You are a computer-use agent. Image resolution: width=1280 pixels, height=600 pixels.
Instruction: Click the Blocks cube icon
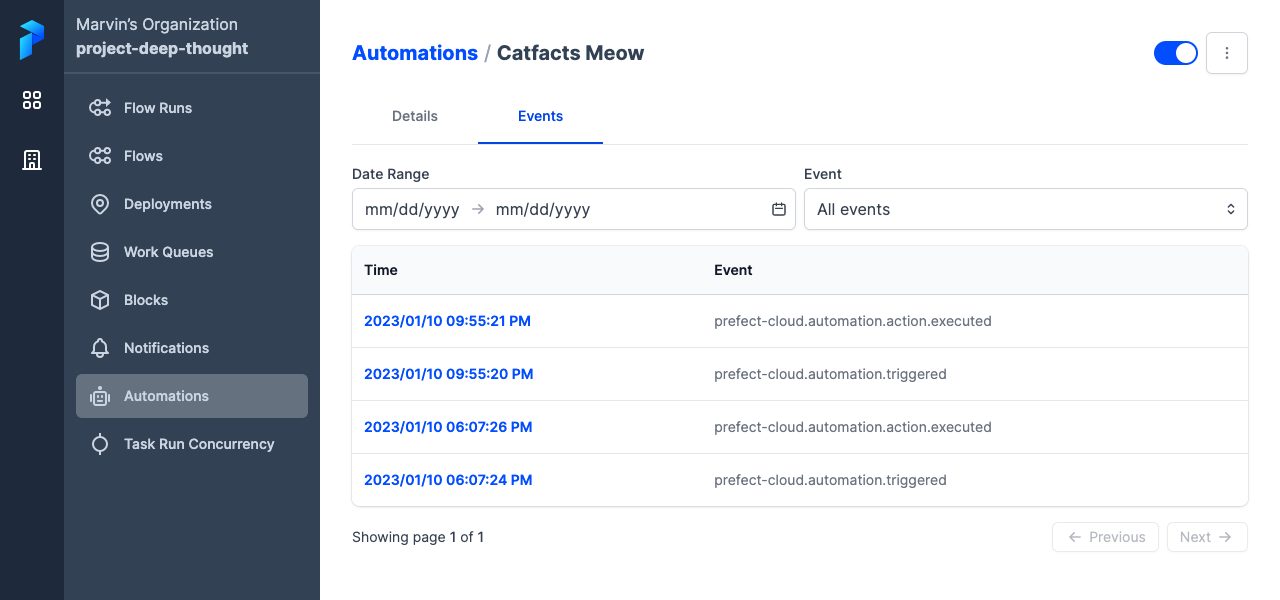click(x=100, y=300)
